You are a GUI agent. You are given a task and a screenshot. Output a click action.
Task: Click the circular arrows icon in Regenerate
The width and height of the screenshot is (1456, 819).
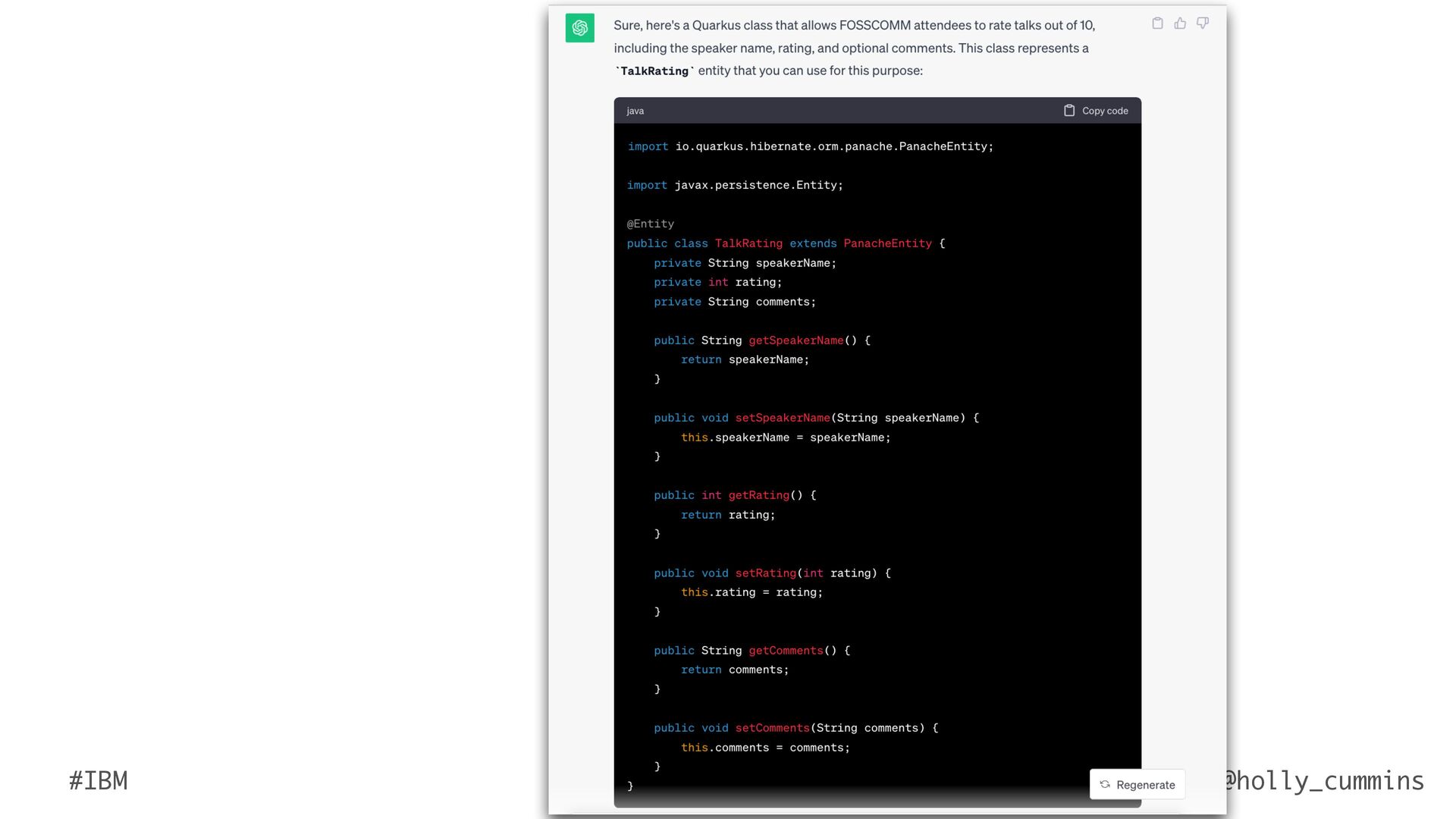pyautogui.click(x=1105, y=785)
